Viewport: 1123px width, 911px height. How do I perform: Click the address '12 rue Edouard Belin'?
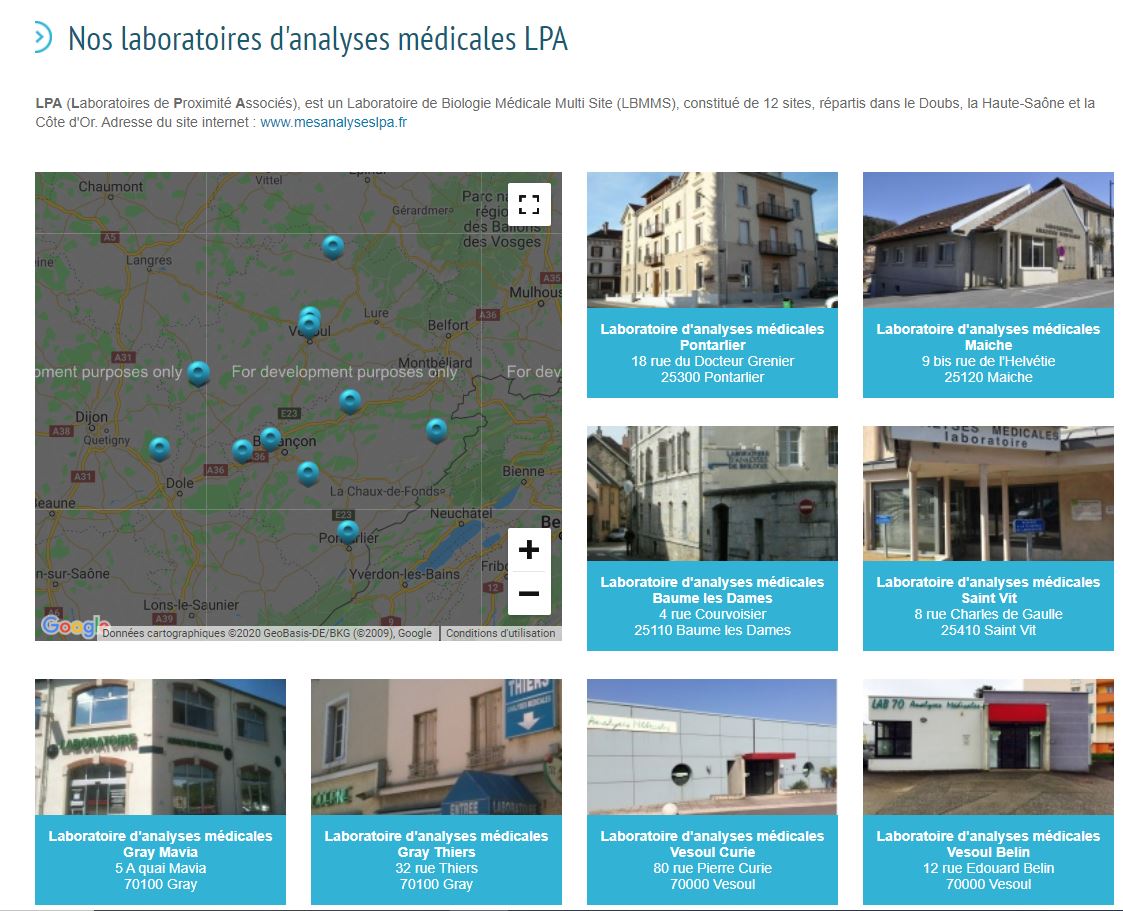coord(988,868)
